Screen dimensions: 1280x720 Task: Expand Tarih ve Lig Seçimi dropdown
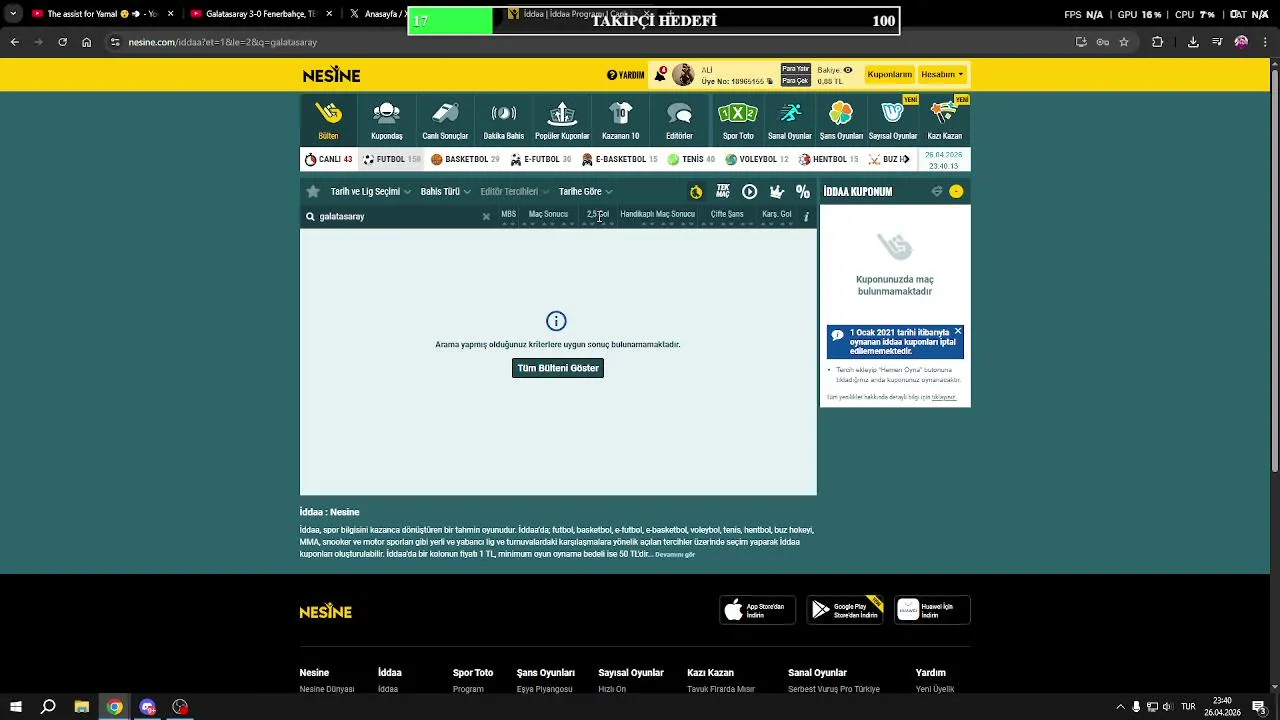[370, 191]
